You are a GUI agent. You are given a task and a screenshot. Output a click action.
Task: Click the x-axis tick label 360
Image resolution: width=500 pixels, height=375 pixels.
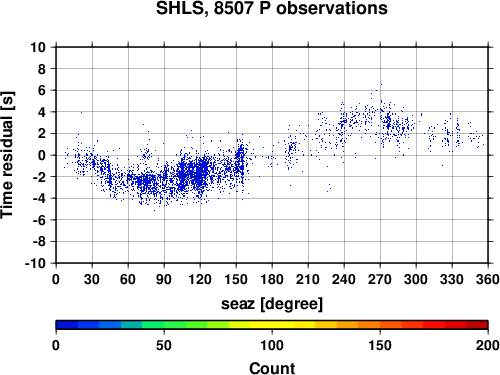point(488,279)
